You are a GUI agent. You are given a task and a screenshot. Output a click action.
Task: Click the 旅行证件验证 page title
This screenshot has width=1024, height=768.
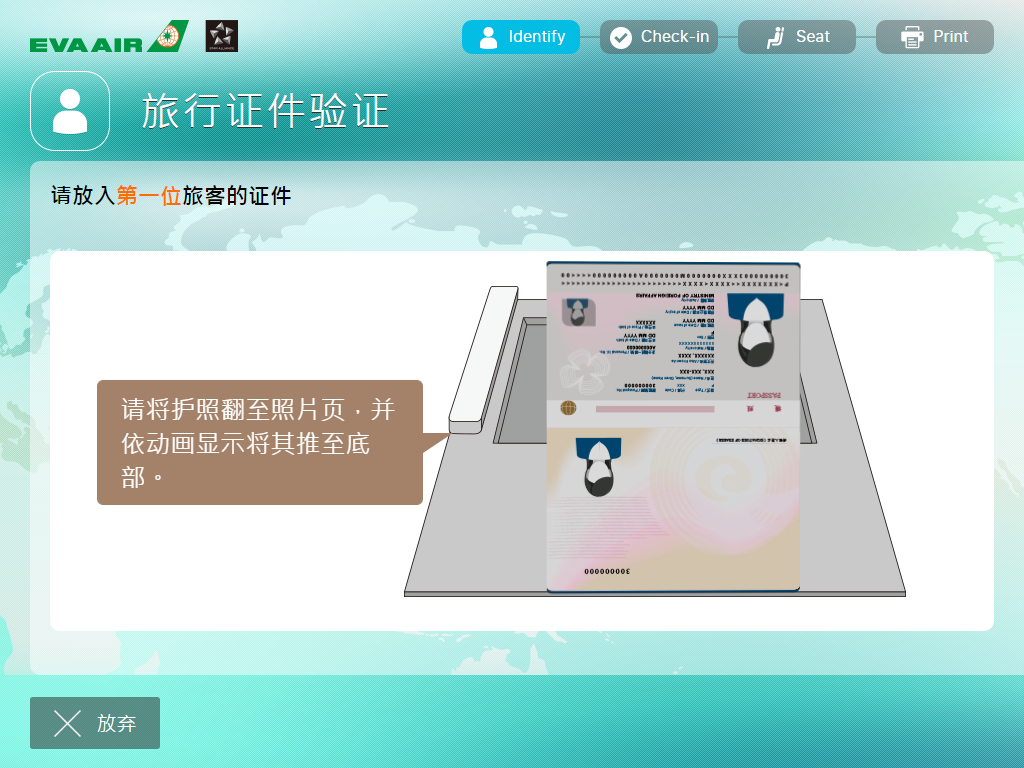(265, 111)
